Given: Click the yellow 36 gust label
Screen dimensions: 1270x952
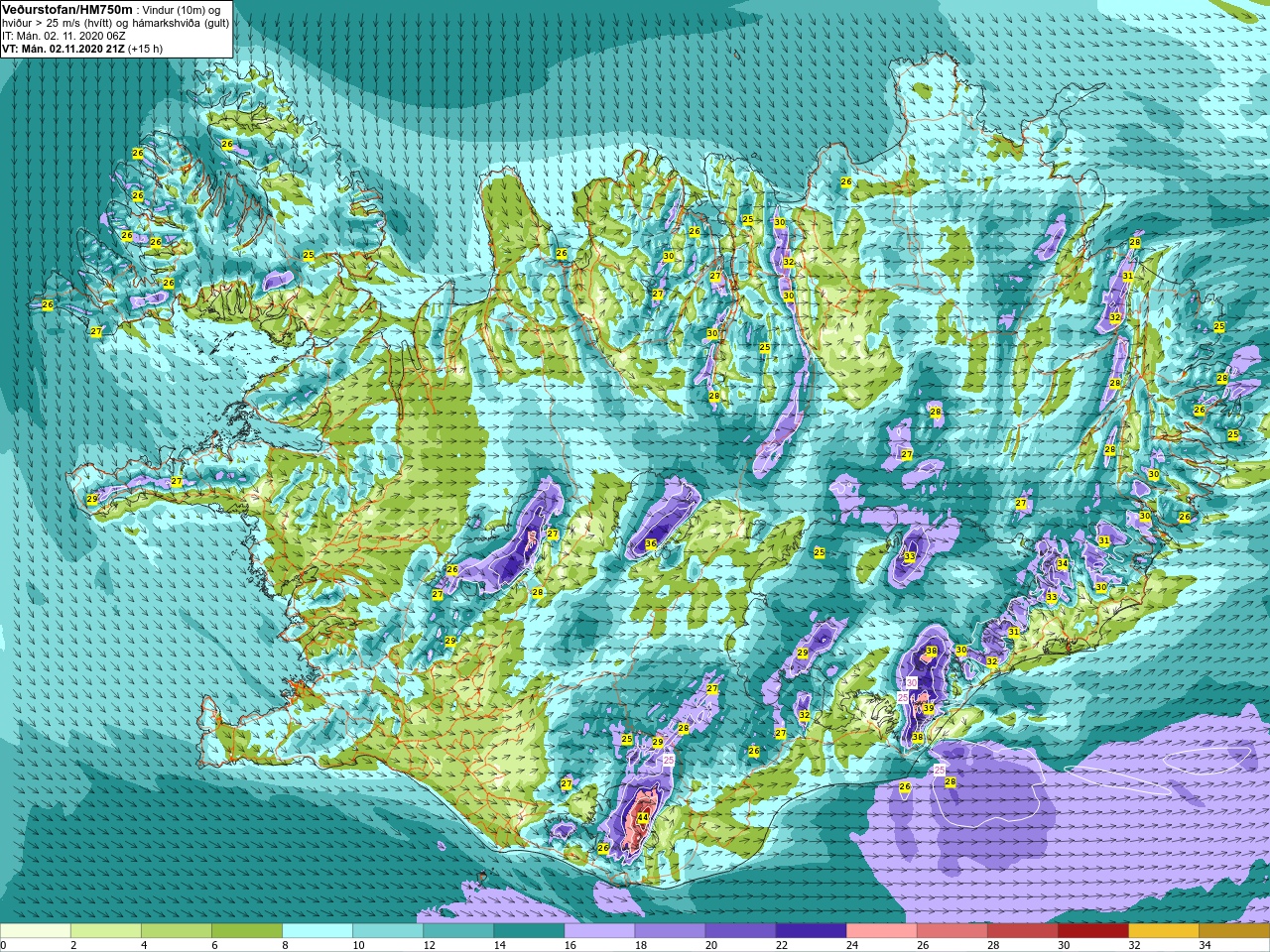Looking at the screenshot, I should 651,544.
